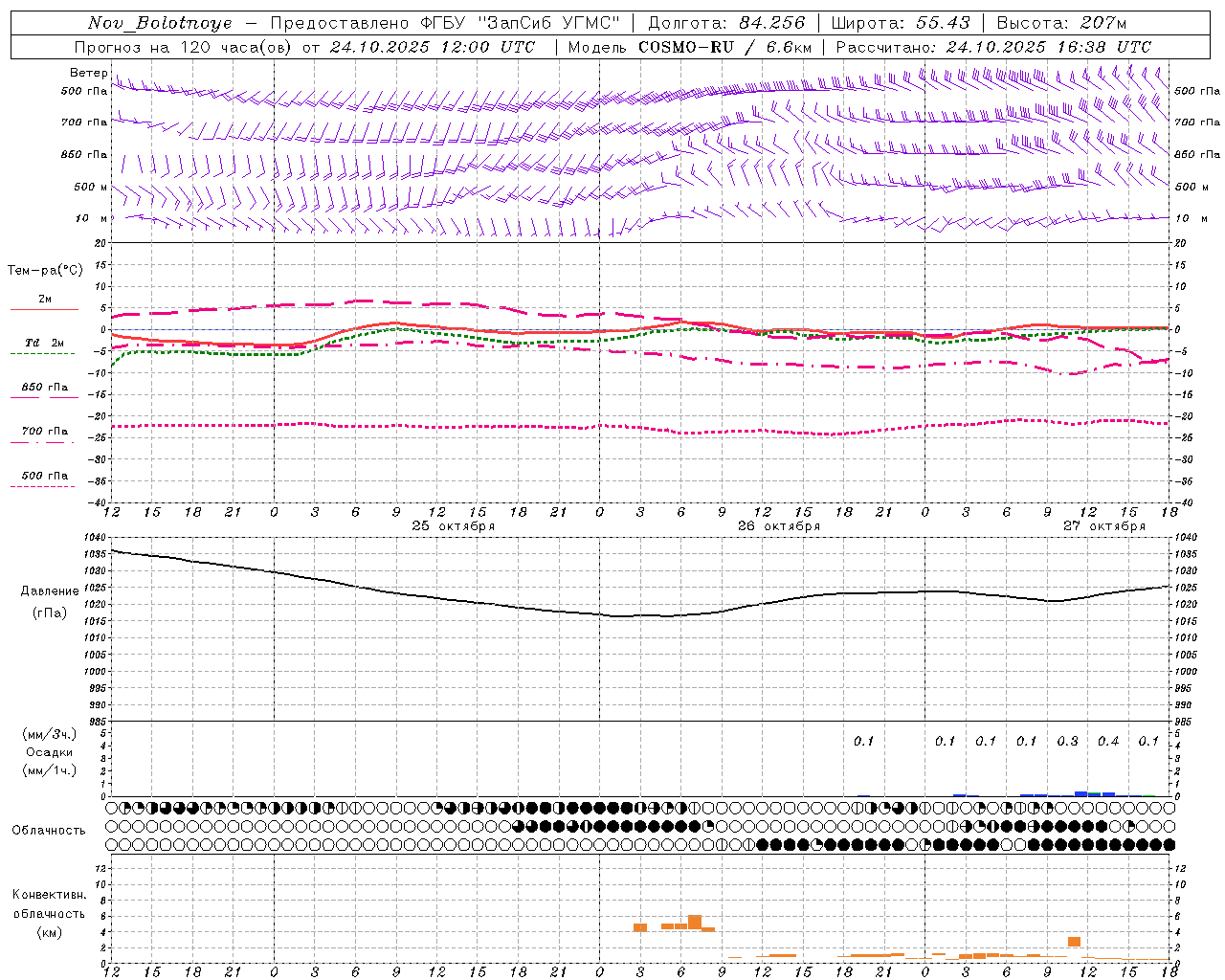Click the forecast start 24.10.2025 12:00 UTC
This screenshot has height=980, width=1225.
(433, 47)
